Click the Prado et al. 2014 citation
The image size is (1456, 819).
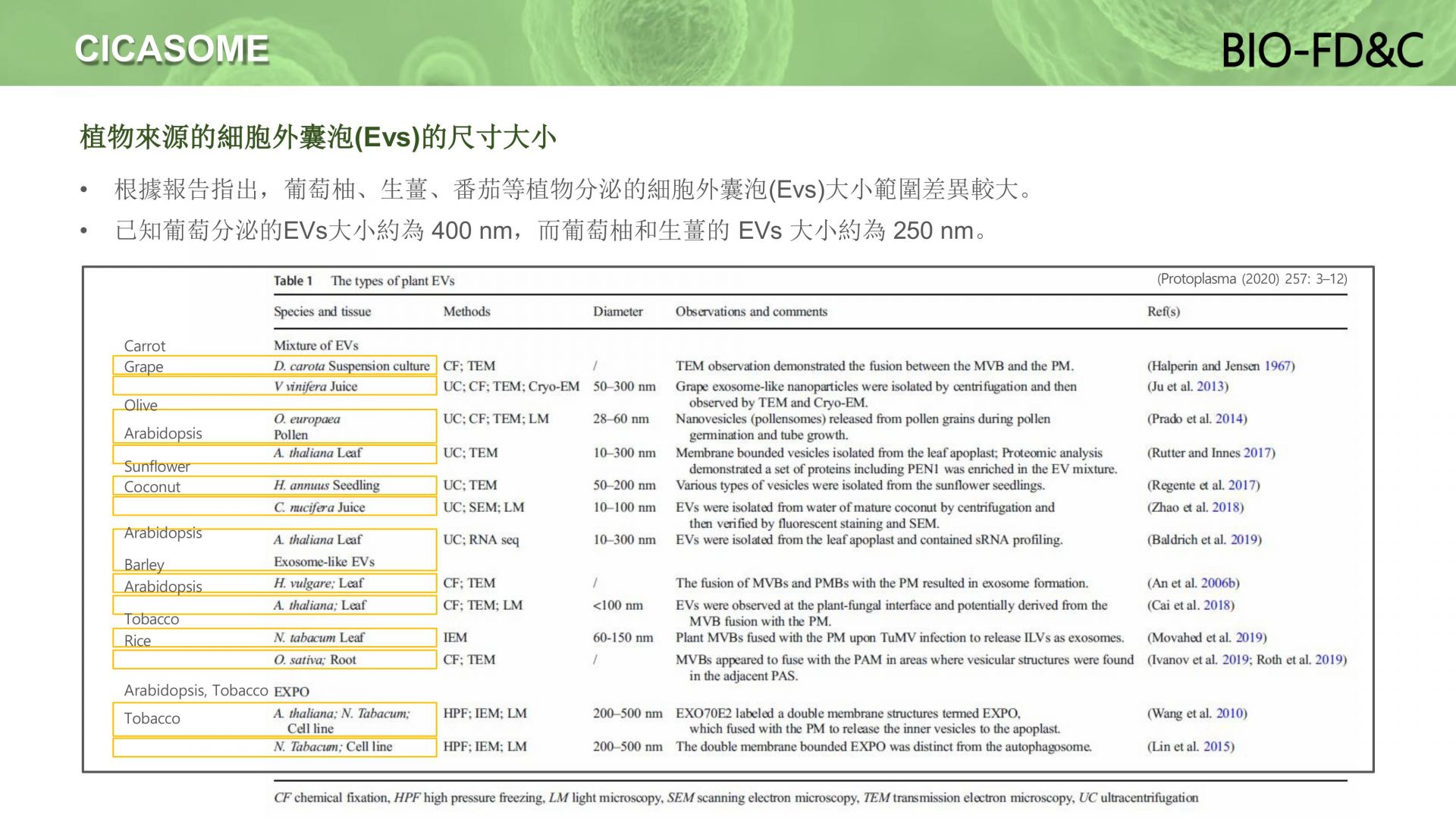[x=1197, y=419]
